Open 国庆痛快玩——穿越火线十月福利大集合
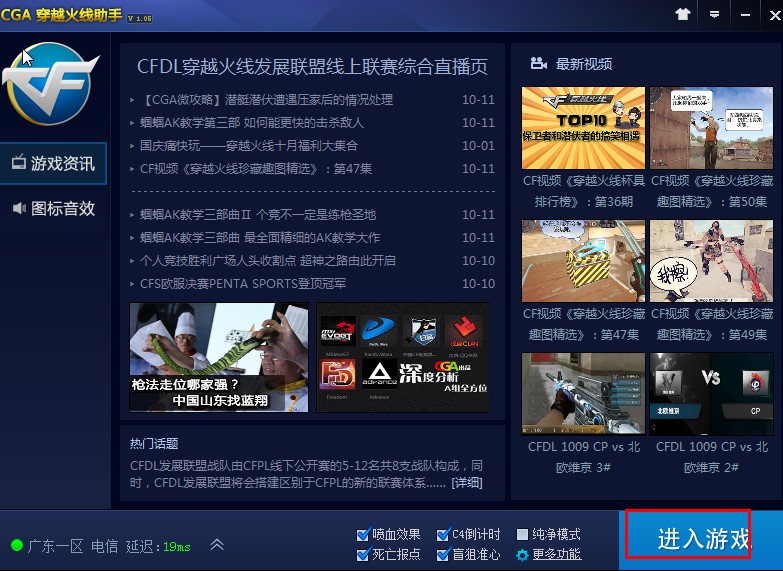 pos(249,145)
